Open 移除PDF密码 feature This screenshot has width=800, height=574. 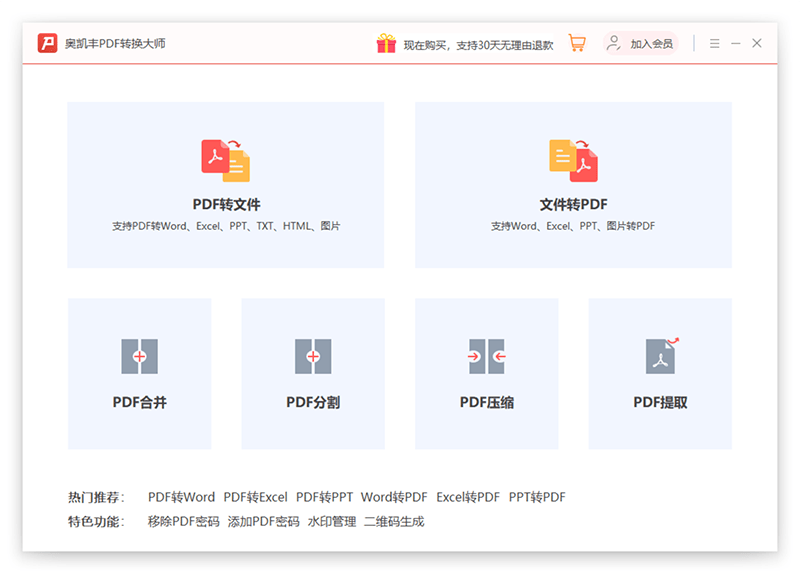tap(183, 521)
